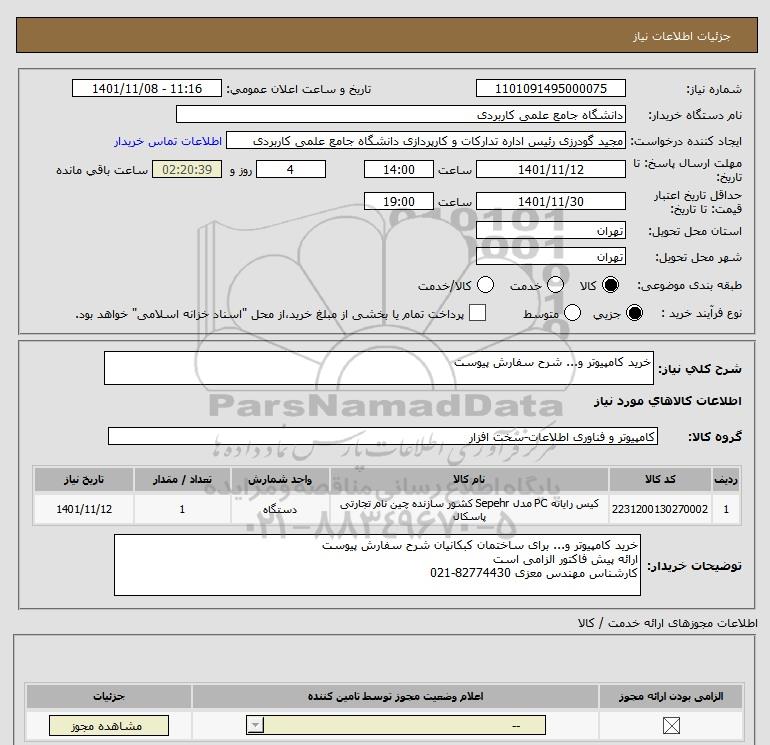Viewport: 770px width, 745px height.
Task: Click product code 2231200130270002 cell
Action: (660, 509)
